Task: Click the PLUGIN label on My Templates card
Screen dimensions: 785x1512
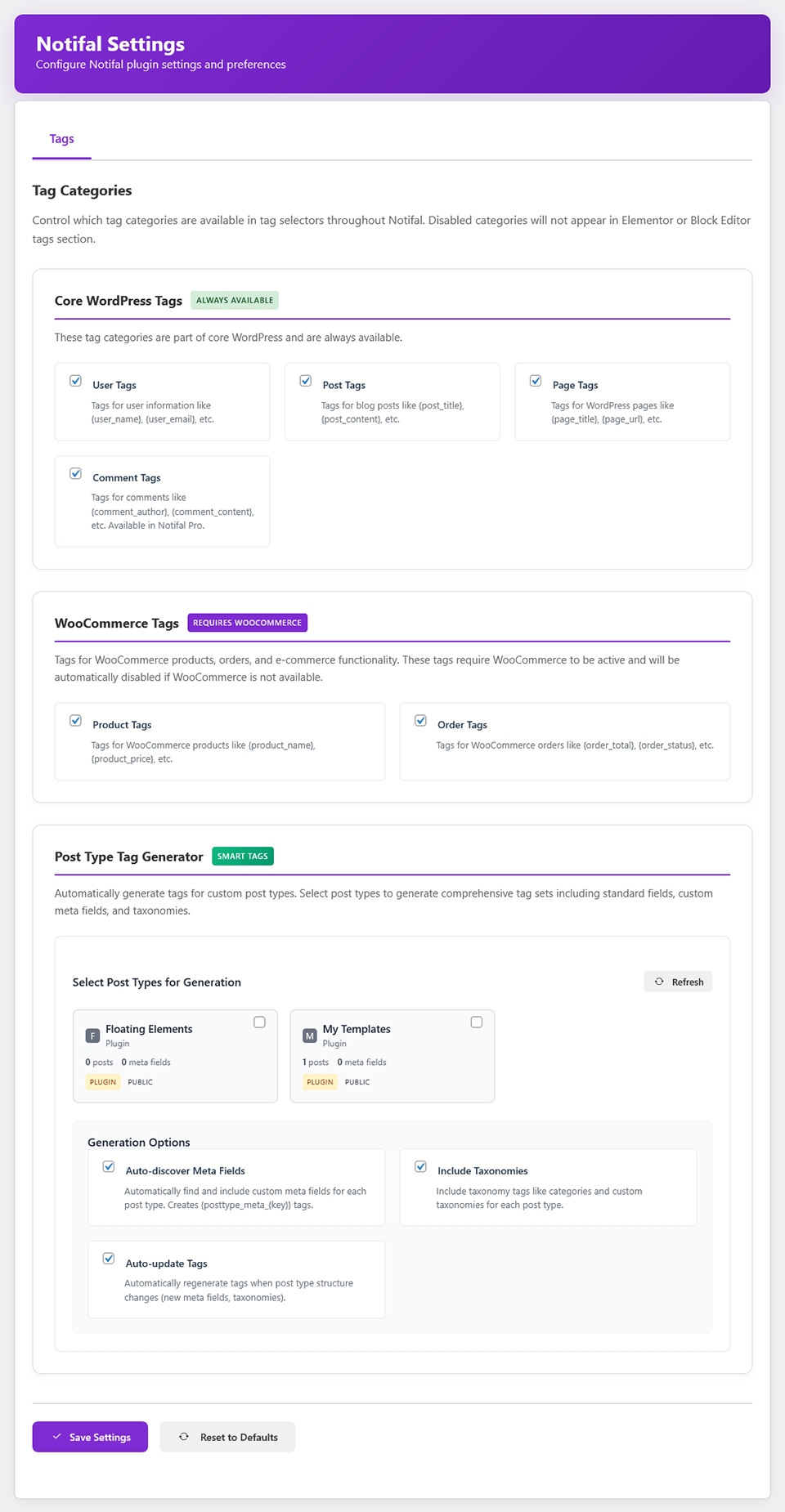Action: coord(319,1081)
